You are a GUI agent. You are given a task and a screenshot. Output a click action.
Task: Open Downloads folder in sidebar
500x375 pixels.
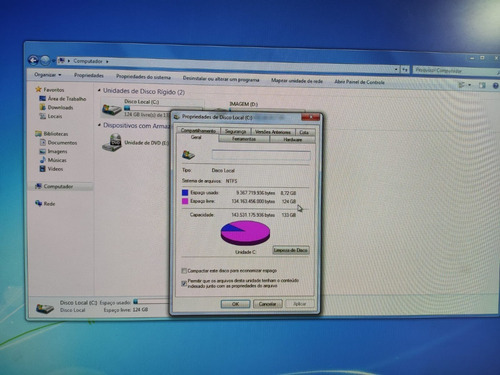pyautogui.click(x=56, y=107)
